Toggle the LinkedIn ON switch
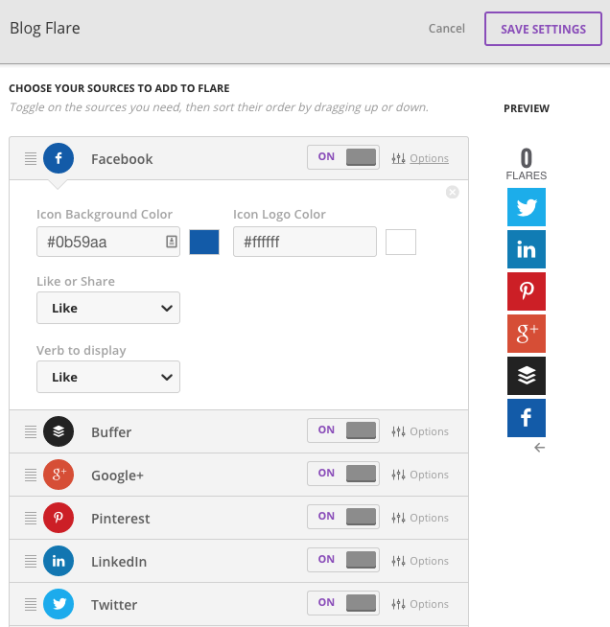Image resolution: width=610 pixels, height=627 pixels. [x=343, y=560]
